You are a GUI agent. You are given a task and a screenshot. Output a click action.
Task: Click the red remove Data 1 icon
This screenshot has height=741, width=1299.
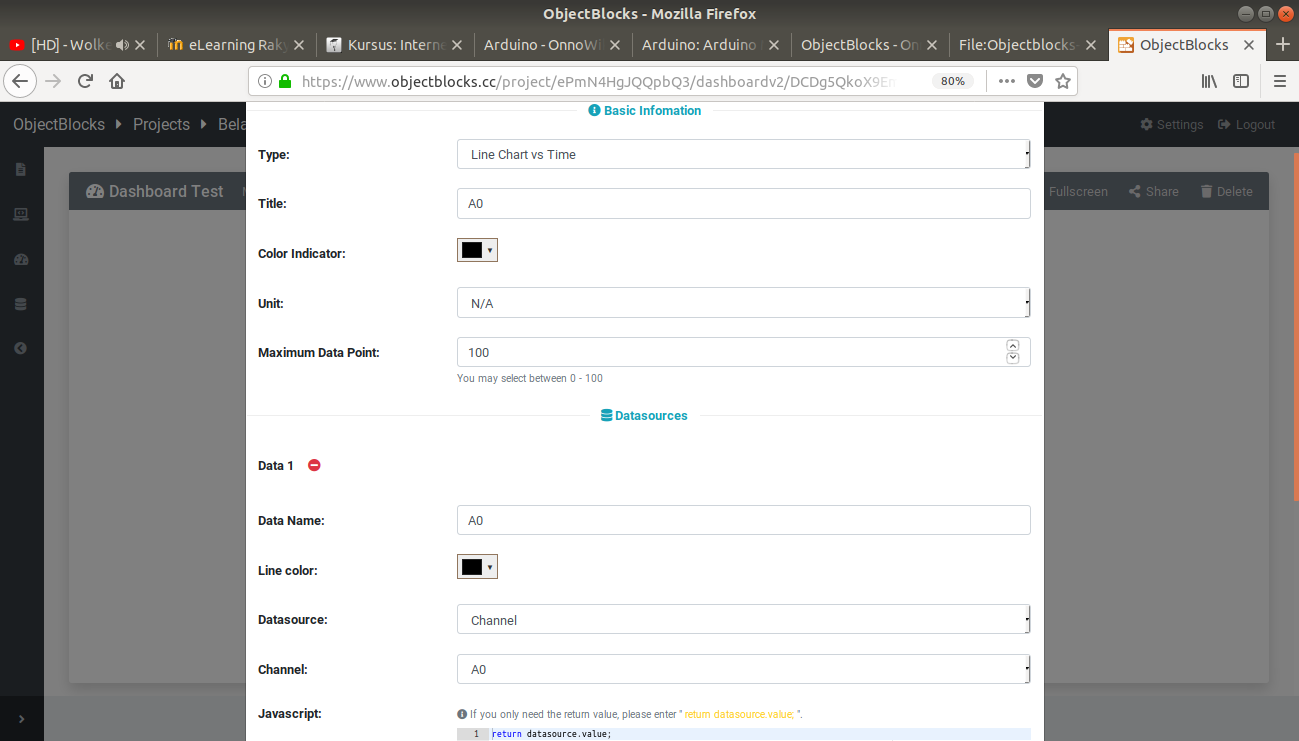(x=314, y=465)
